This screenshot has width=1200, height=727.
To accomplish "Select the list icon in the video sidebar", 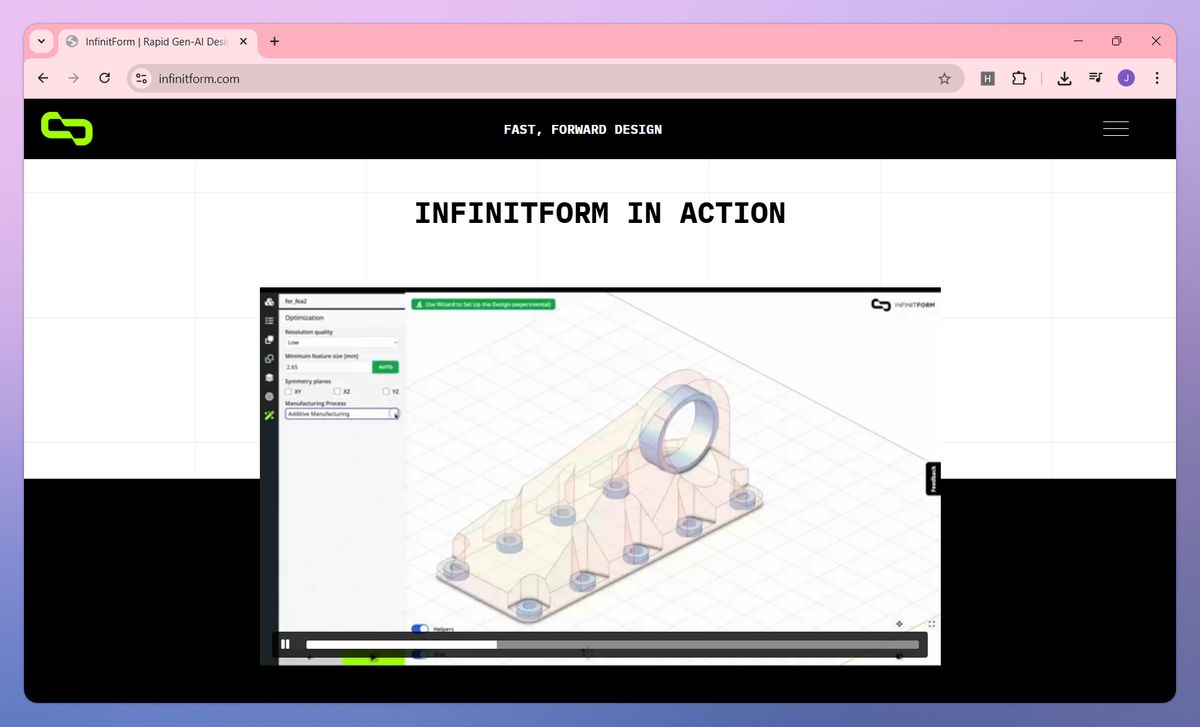I will click(x=269, y=321).
